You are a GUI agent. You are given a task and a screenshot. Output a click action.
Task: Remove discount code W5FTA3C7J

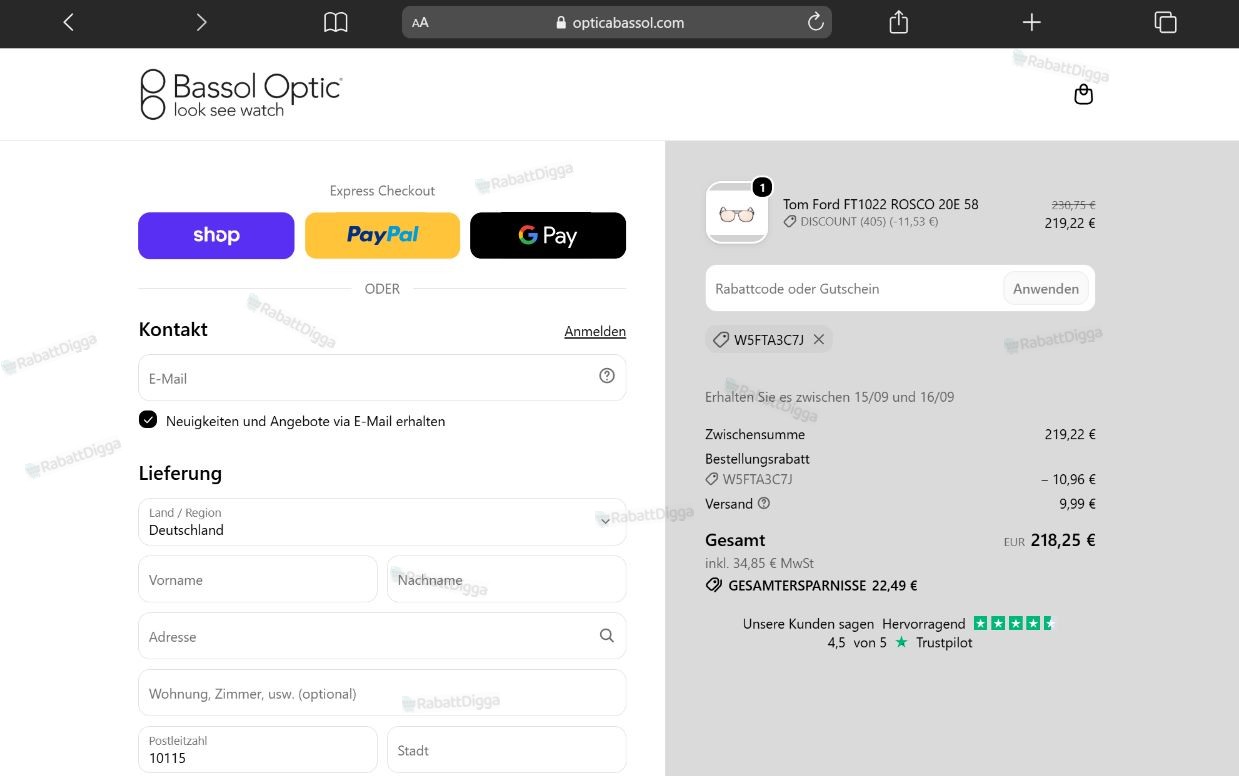click(819, 339)
